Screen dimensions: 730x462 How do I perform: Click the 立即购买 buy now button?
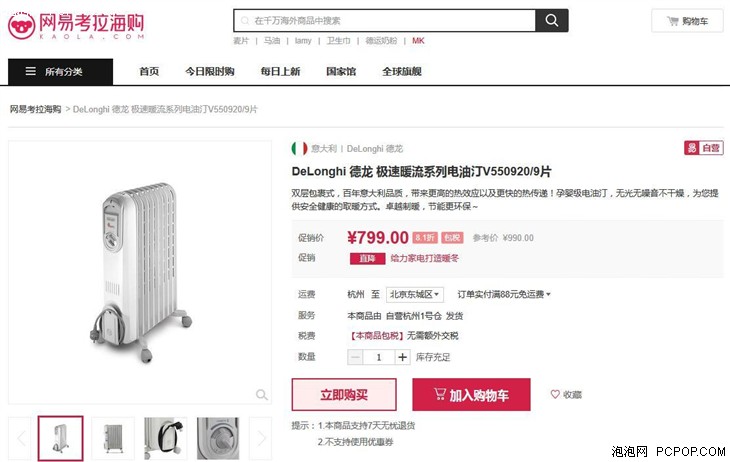coord(344,394)
